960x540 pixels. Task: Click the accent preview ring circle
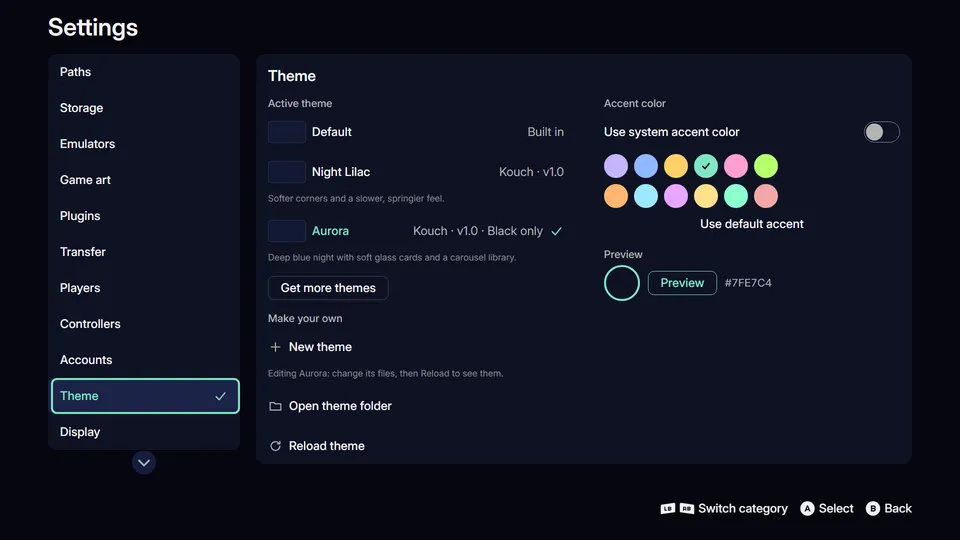pos(621,283)
